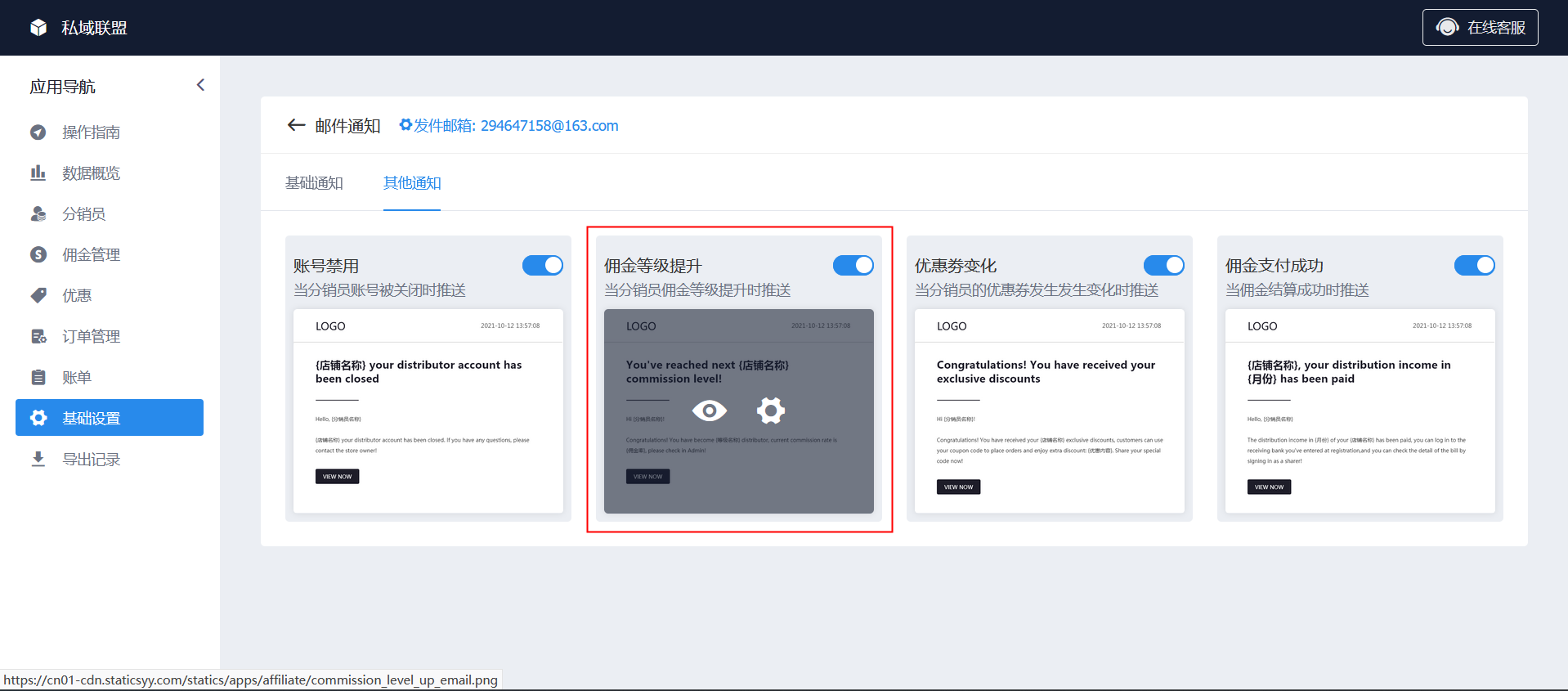Turn off the 佣金支付成功 switch
The image size is (1568, 691).
[1475, 265]
